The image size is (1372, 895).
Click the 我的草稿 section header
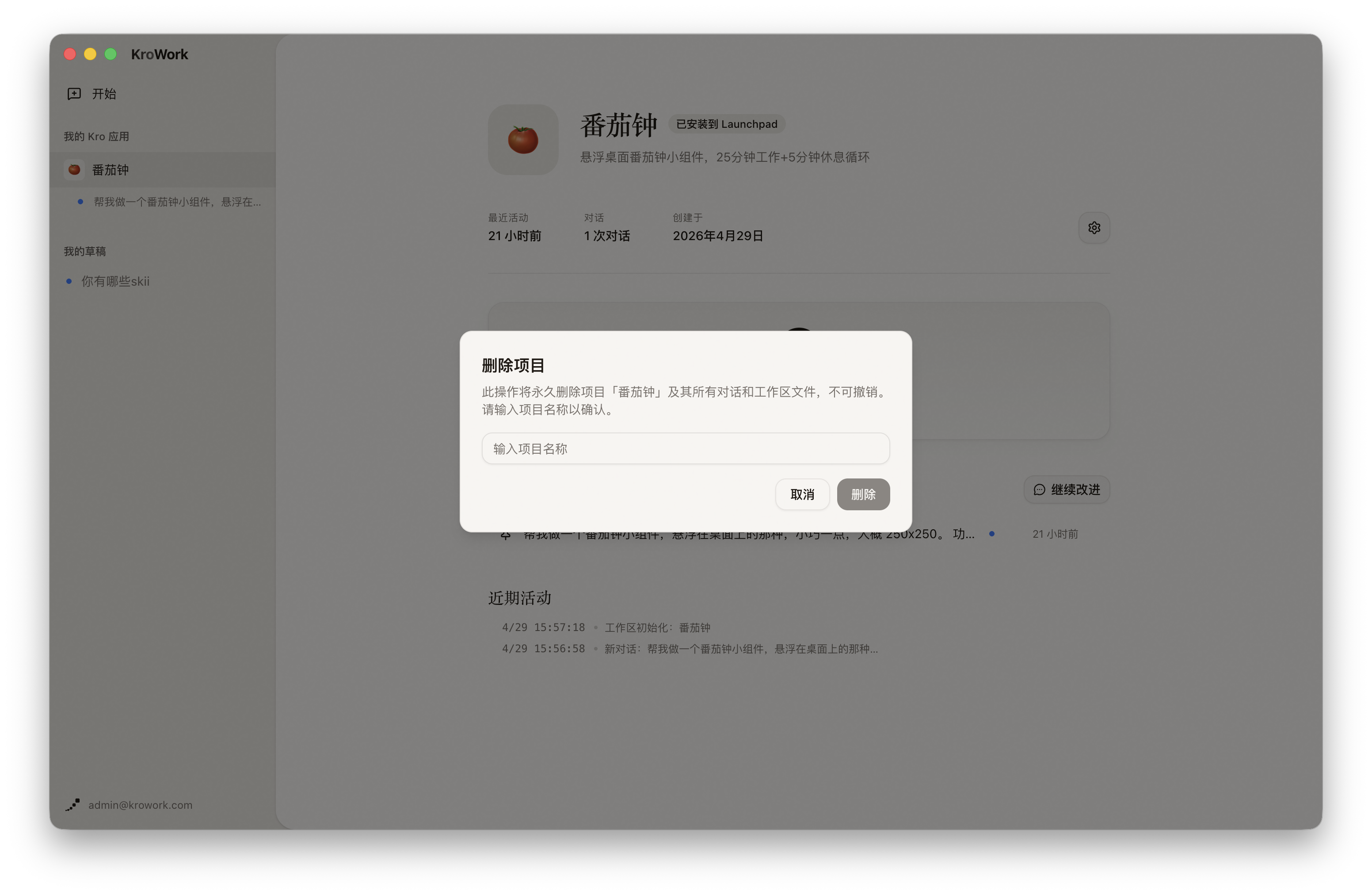(x=85, y=252)
